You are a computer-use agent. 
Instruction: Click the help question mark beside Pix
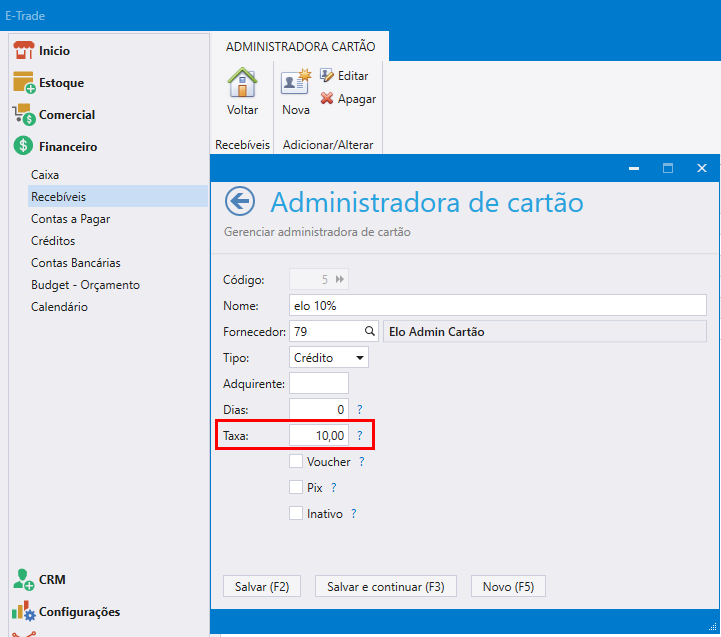coord(334,488)
